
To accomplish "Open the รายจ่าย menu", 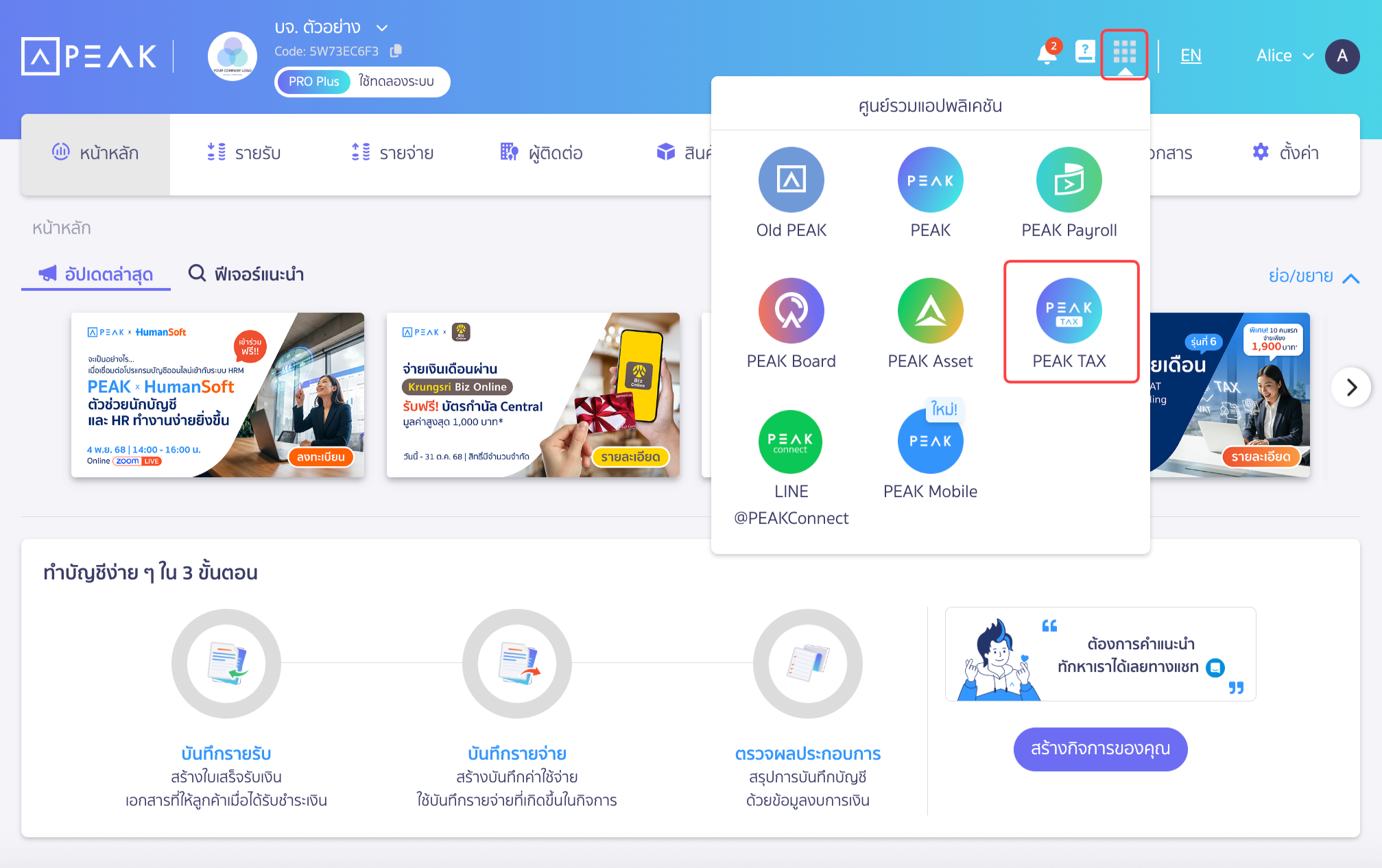I will point(392,153).
